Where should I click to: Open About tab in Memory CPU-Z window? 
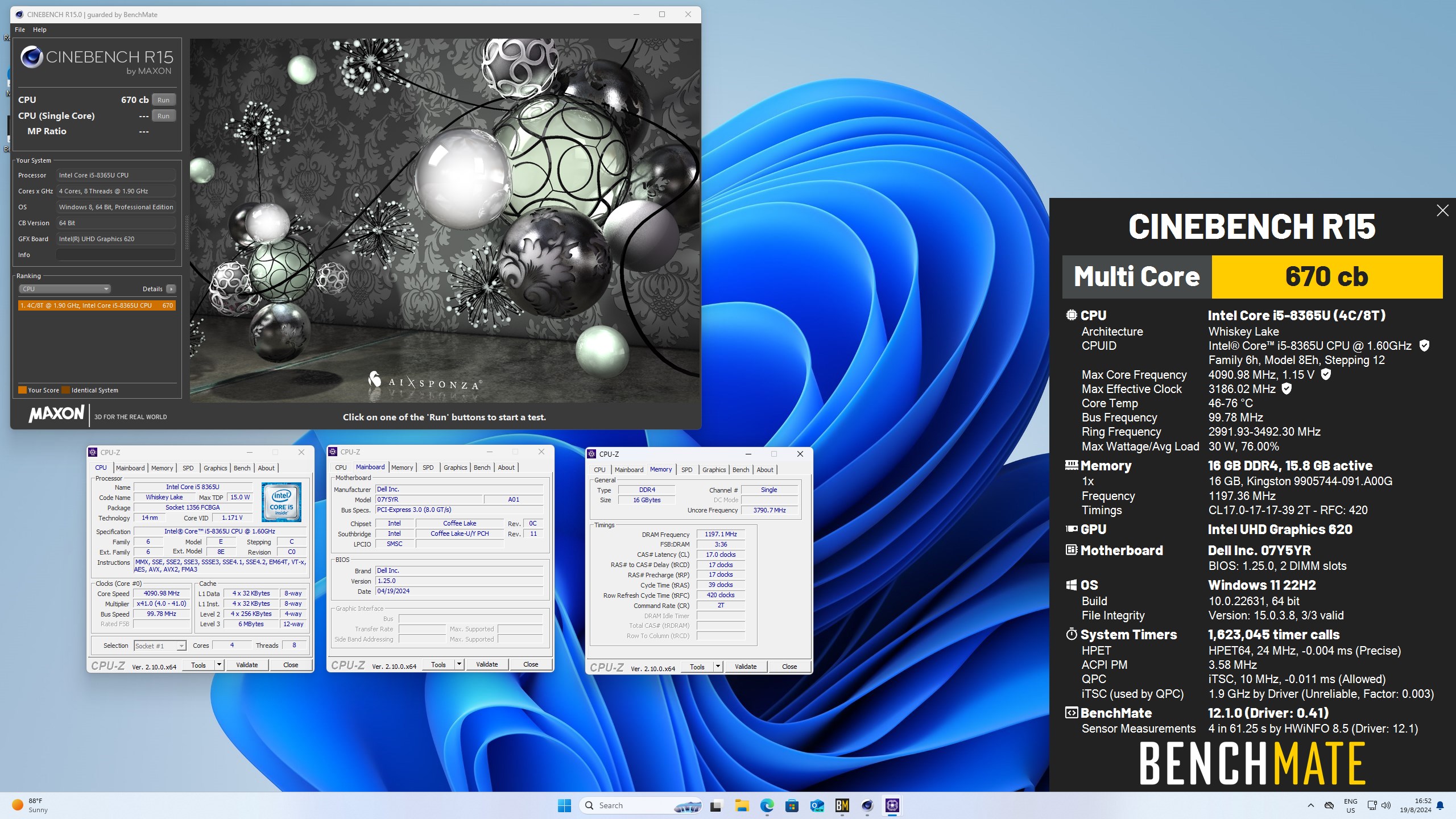click(765, 470)
